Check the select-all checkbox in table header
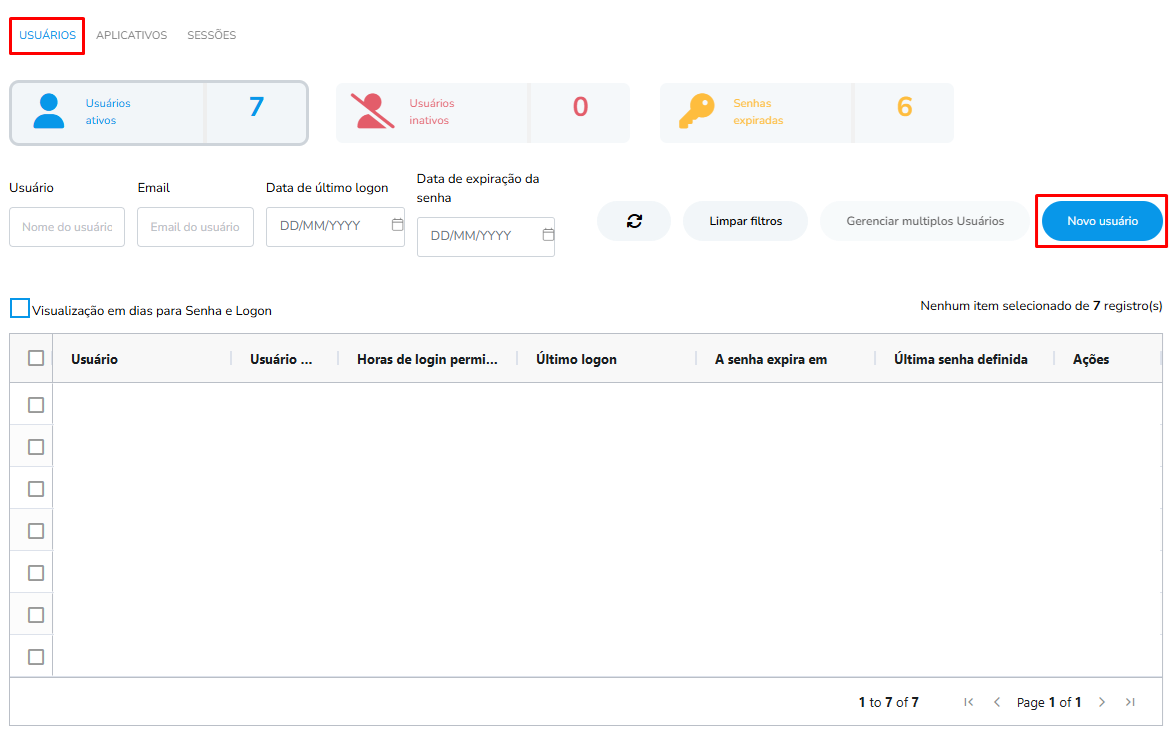This screenshot has width=1174, height=741. [x=36, y=358]
